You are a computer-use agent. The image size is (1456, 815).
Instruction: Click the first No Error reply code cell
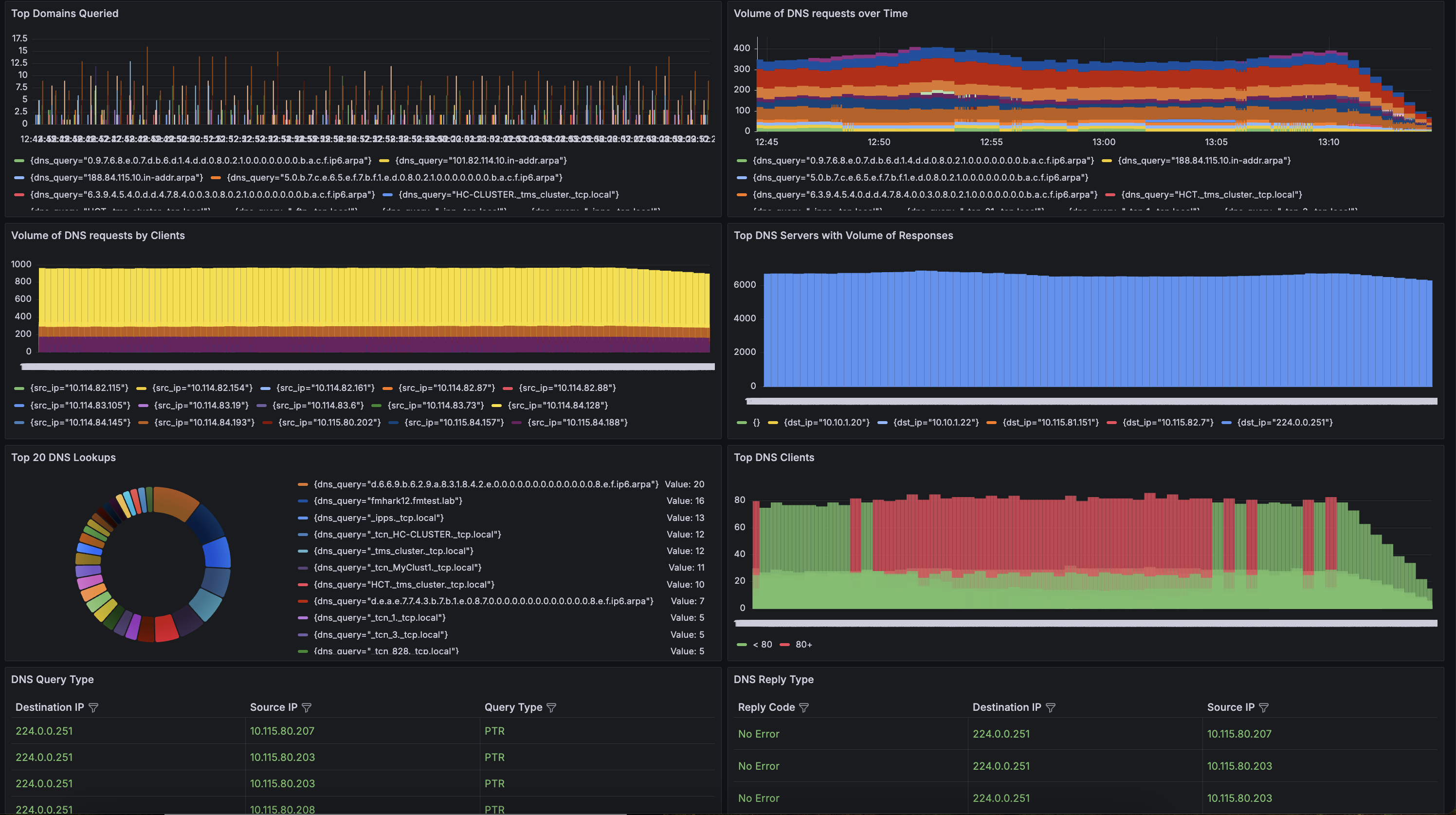click(759, 734)
